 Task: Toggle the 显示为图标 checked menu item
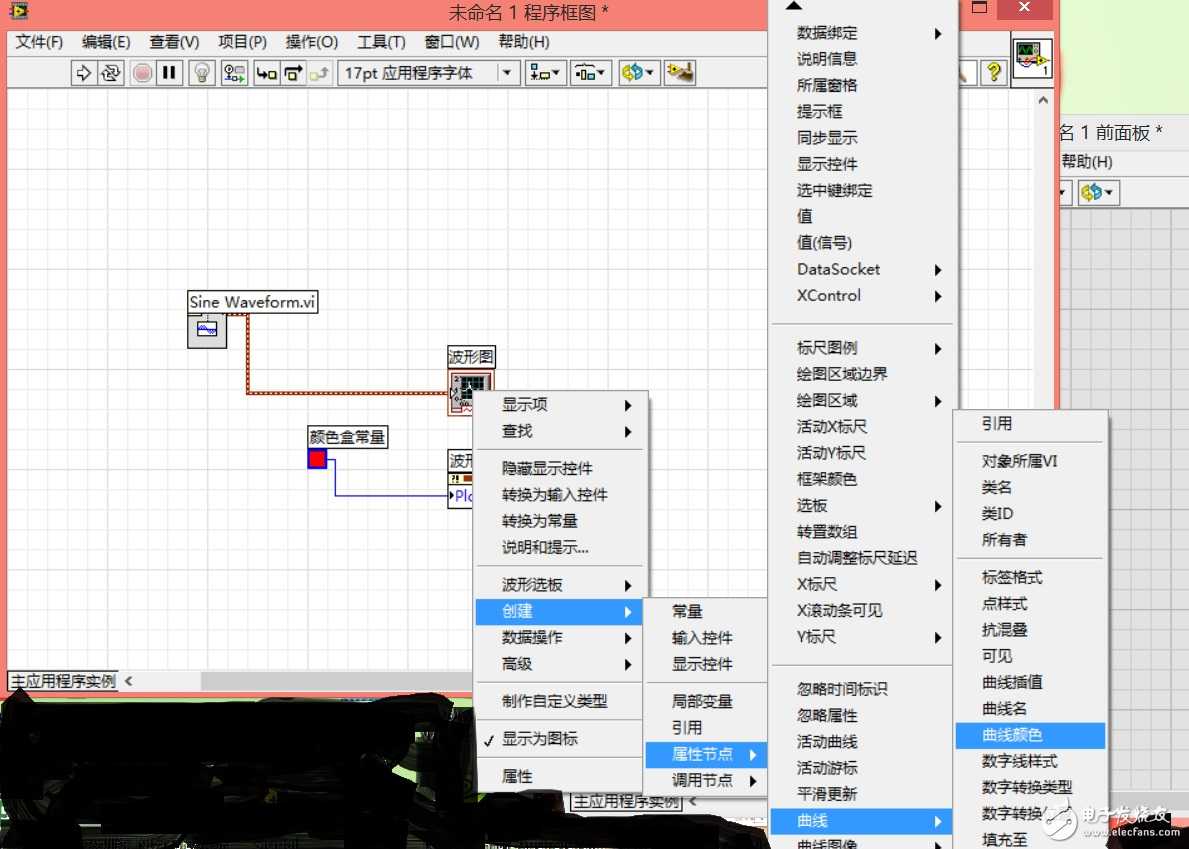(540, 739)
